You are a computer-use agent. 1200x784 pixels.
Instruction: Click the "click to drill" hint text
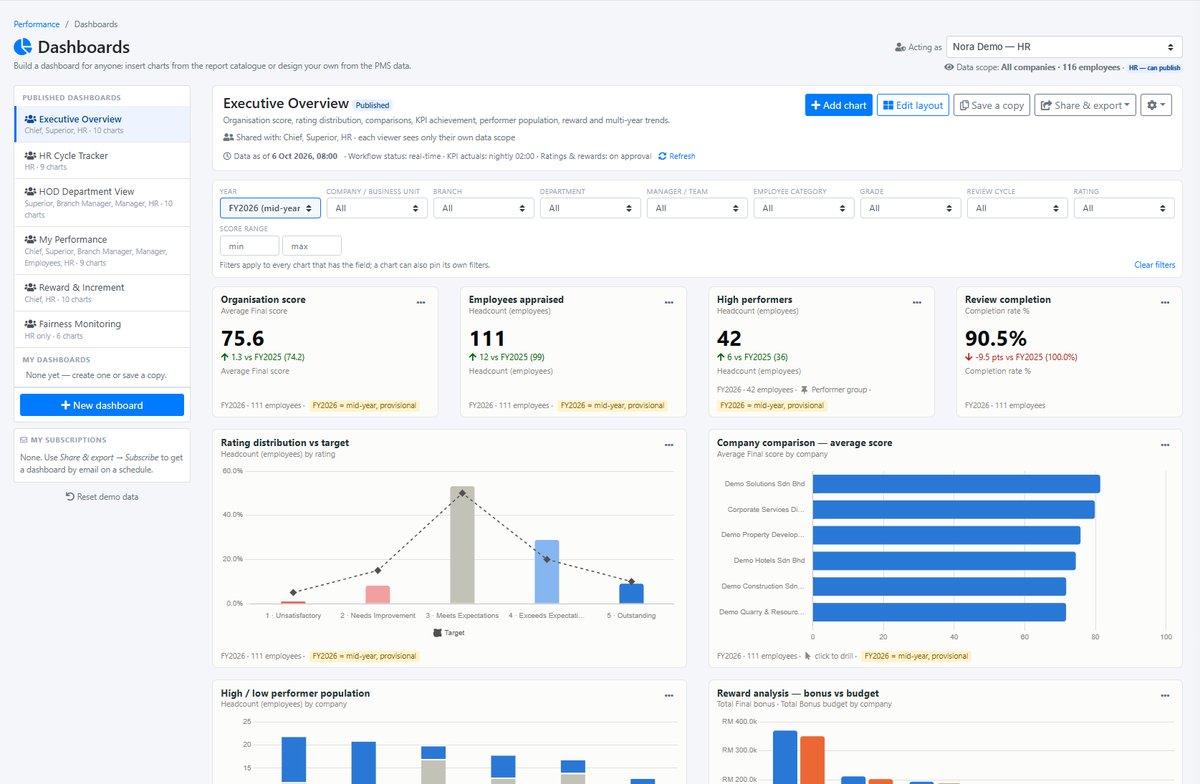pyautogui.click(x=834, y=656)
